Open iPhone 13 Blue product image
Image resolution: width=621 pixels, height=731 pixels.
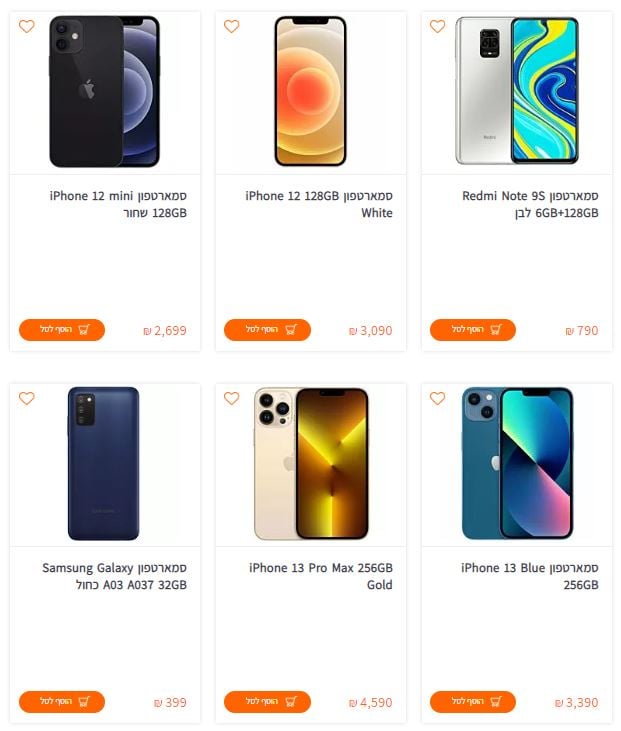518,463
